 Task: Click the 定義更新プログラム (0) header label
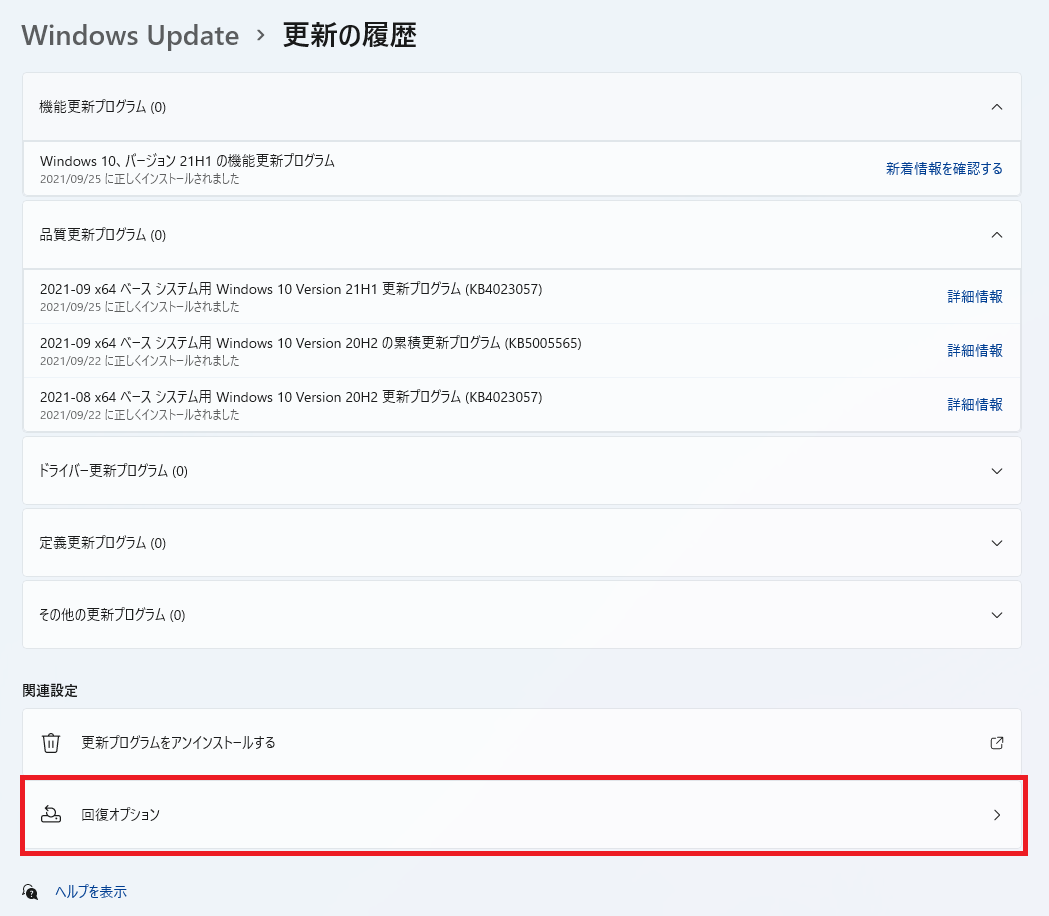tap(102, 543)
